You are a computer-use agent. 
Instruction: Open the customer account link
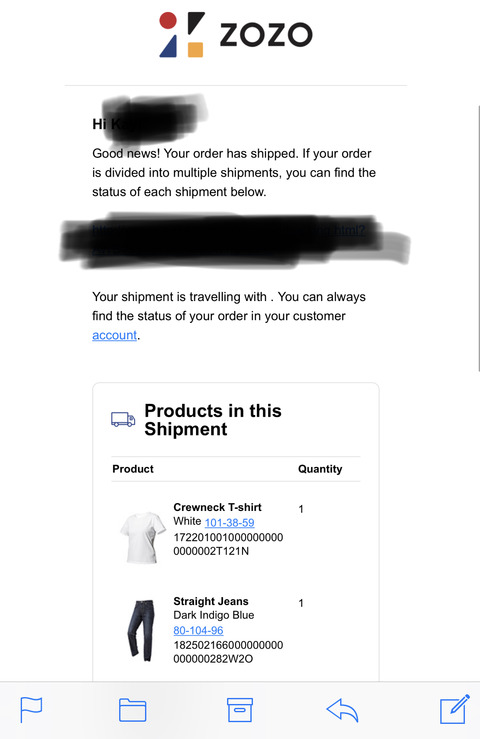coord(115,335)
